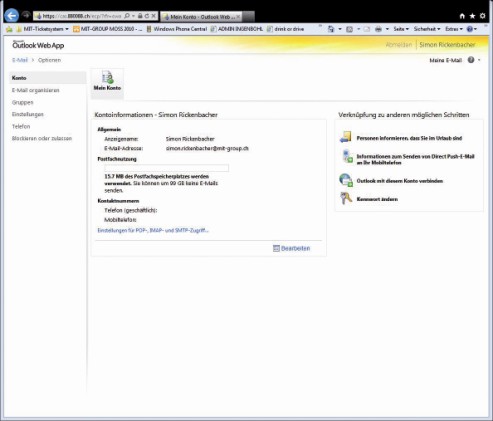Click Abmelden to sign out
Viewport: 493px width, 421px height.
tap(399, 45)
